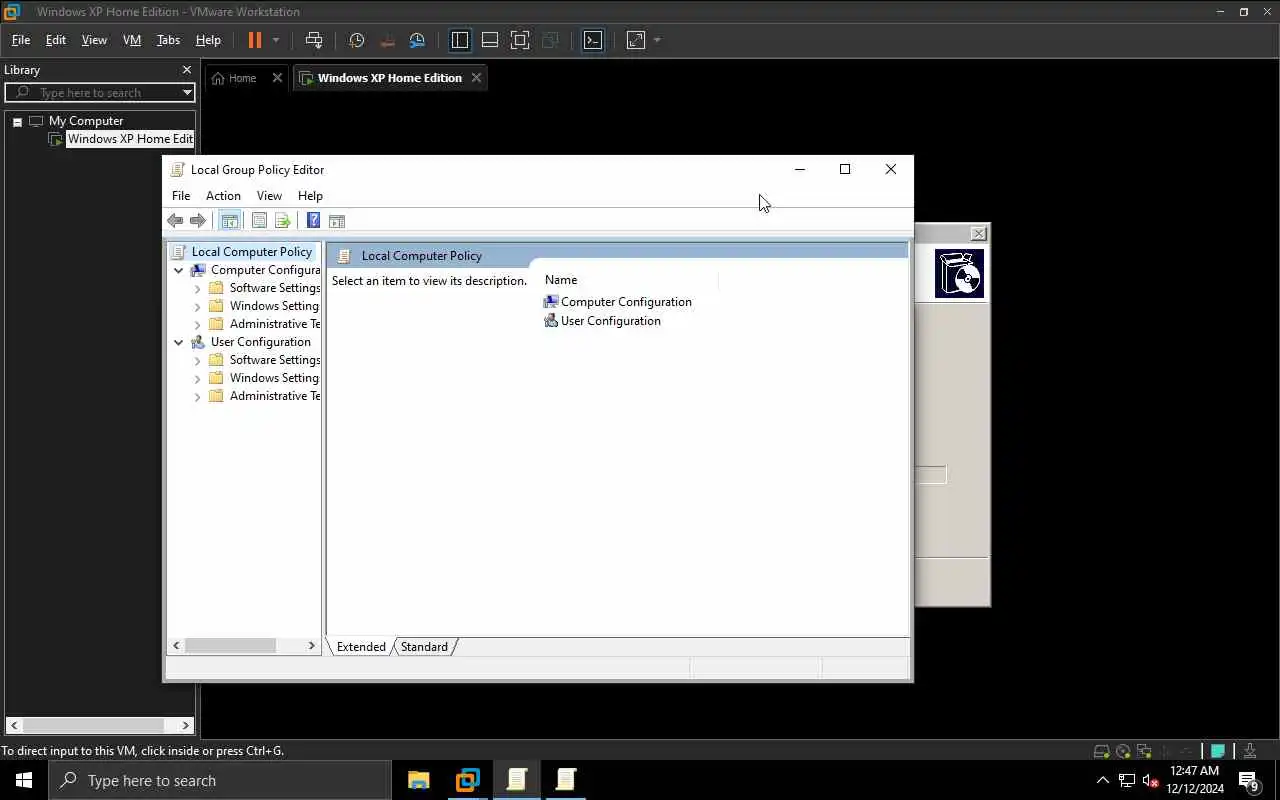
Task: Close the Windows XP Home Edition tab
Action: [476, 78]
